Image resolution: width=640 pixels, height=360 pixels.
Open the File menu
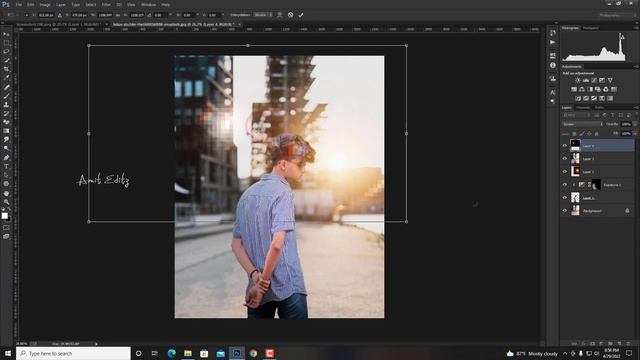pos(18,4)
